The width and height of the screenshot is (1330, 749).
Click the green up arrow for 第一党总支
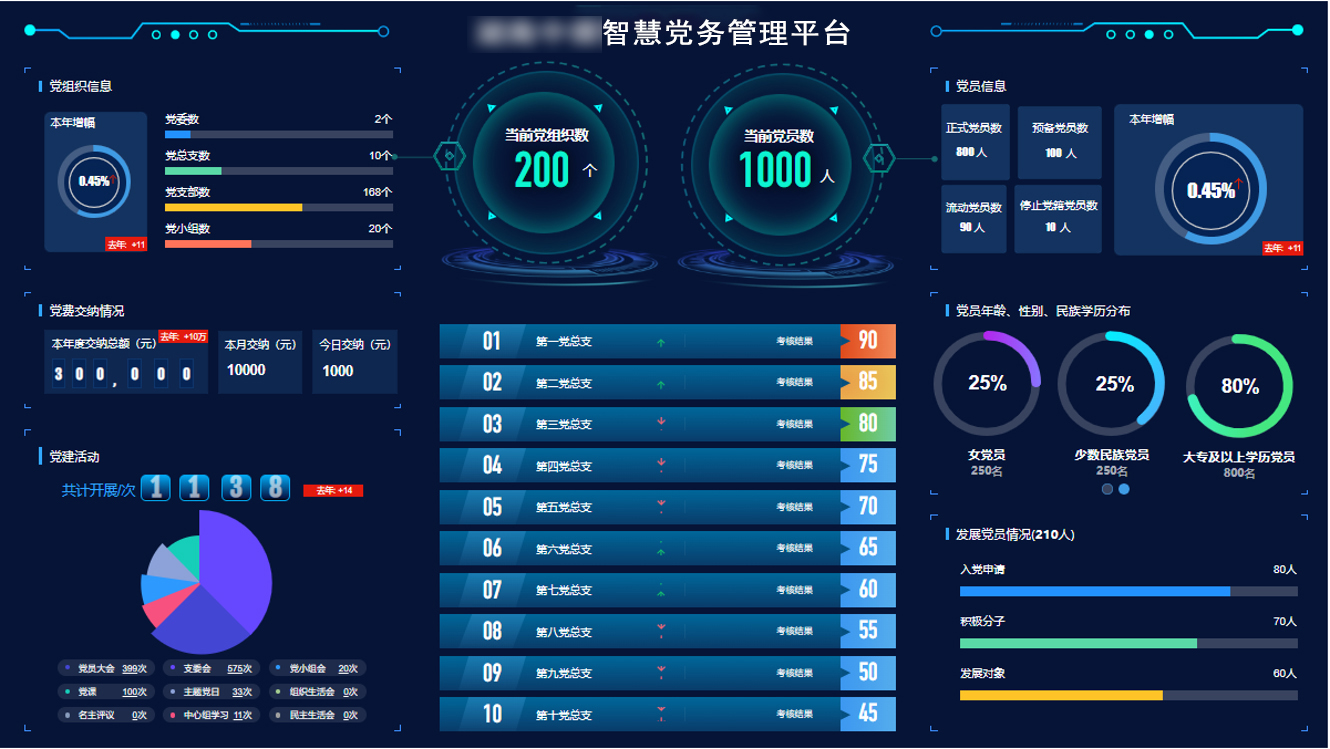(x=660, y=343)
